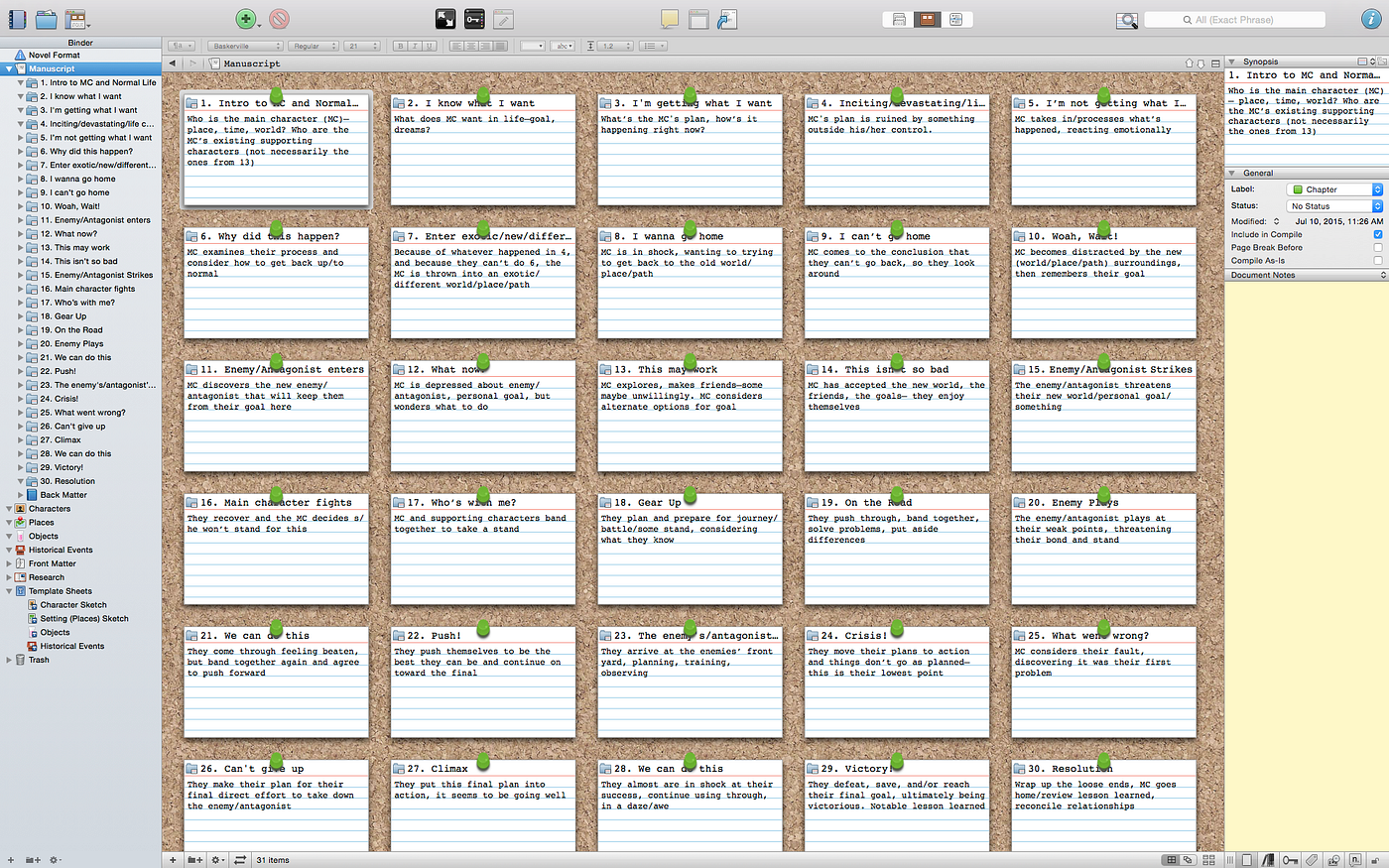Collapse the Manuscript folder in the Binder
1389x868 pixels.
(8, 69)
